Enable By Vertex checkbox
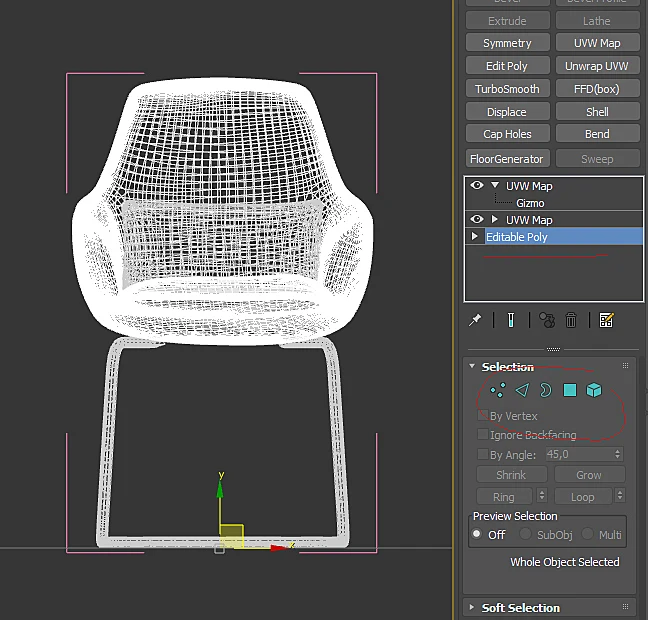 pyautogui.click(x=483, y=415)
